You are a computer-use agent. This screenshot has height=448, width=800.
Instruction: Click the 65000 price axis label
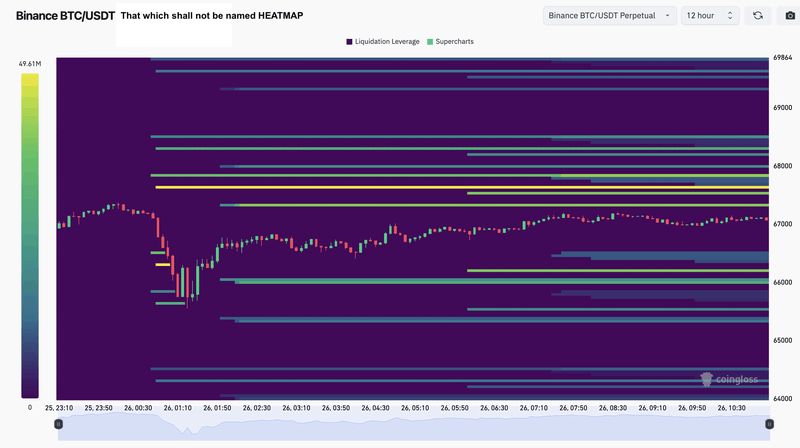783,340
